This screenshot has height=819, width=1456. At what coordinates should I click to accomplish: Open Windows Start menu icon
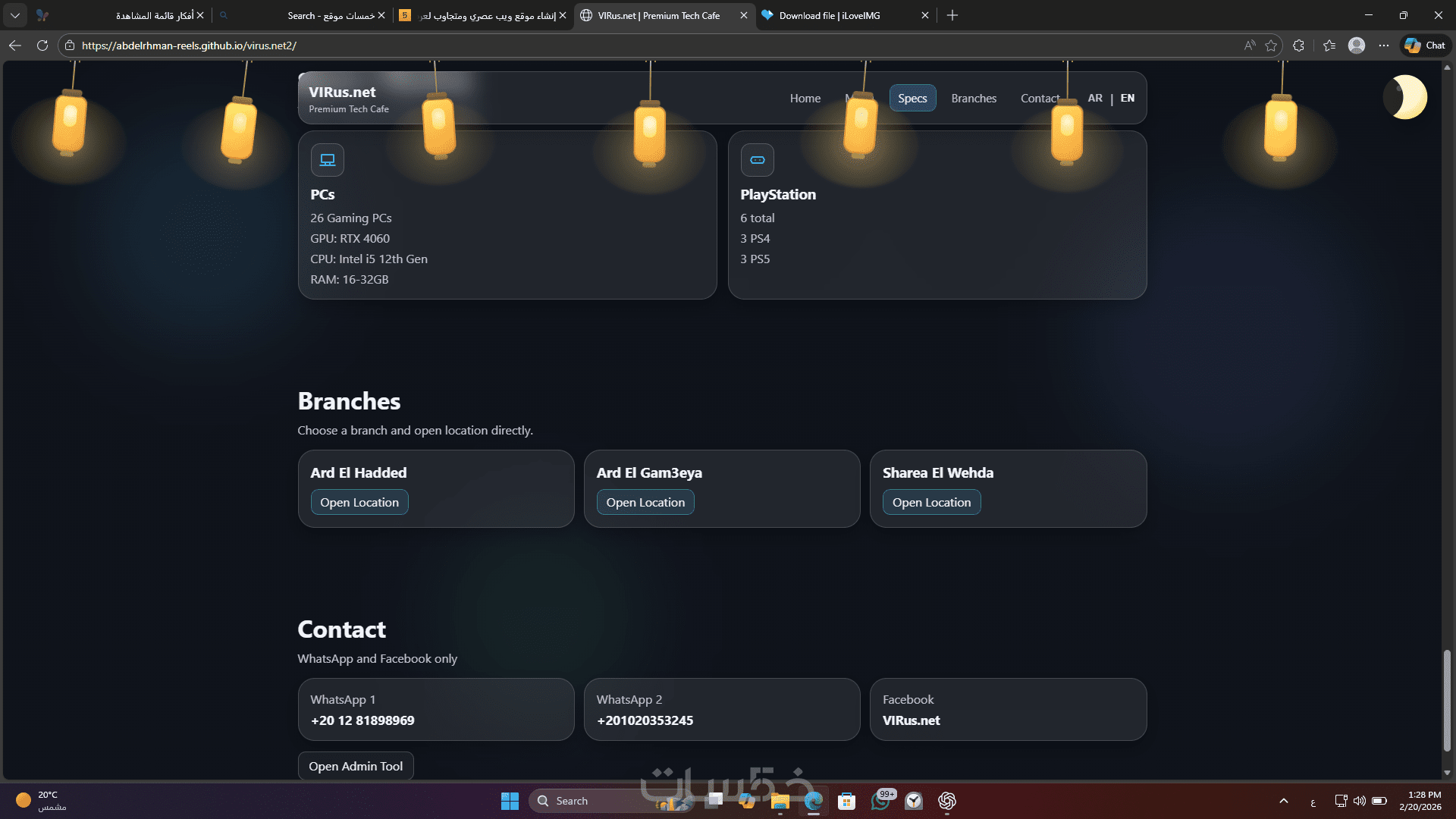click(x=510, y=801)
